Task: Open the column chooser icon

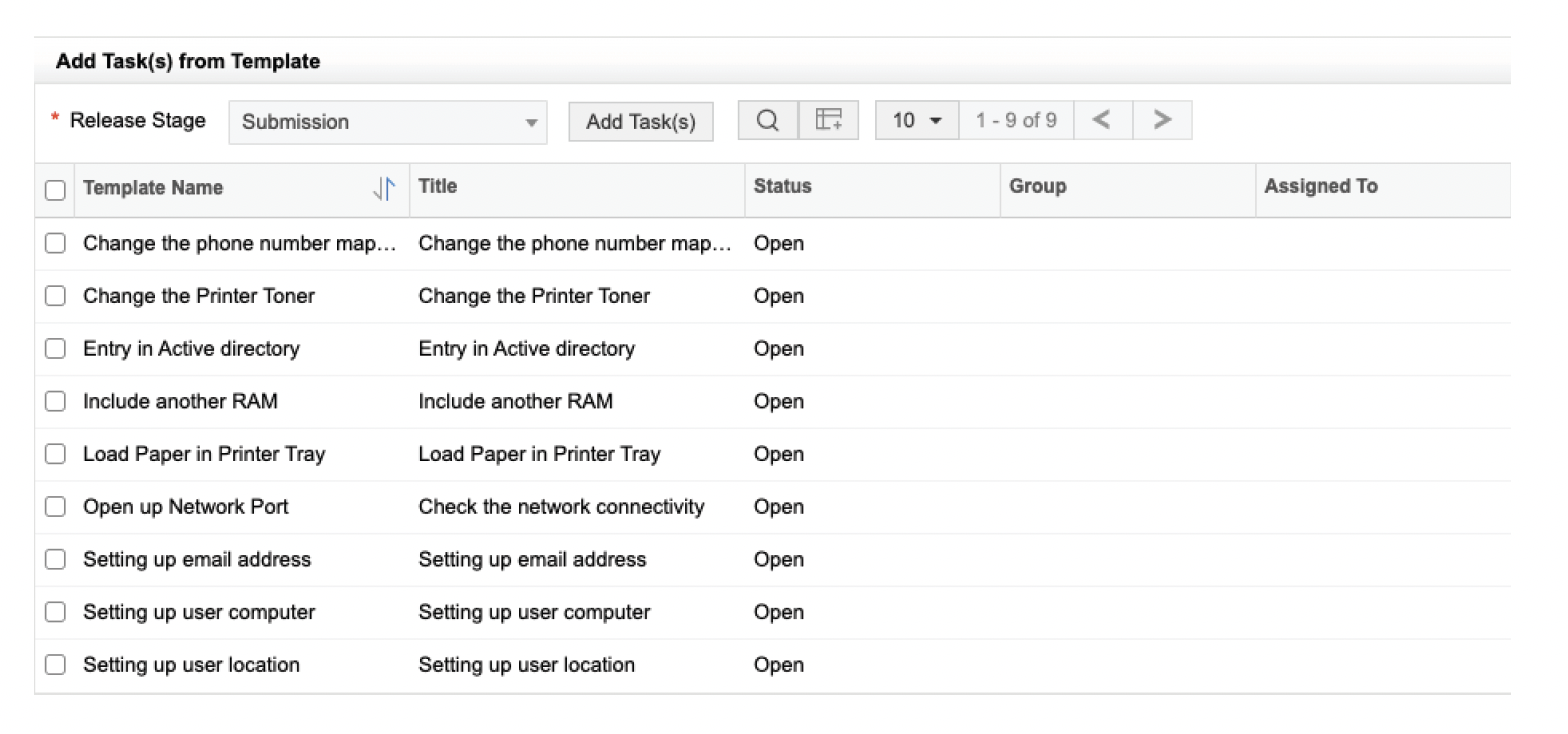Action: coord(828,121)
